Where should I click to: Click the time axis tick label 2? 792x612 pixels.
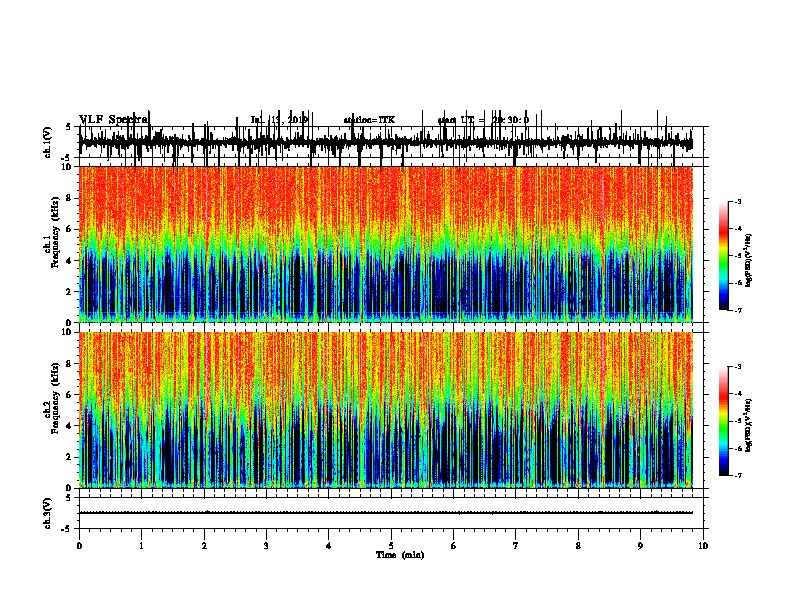204,546
